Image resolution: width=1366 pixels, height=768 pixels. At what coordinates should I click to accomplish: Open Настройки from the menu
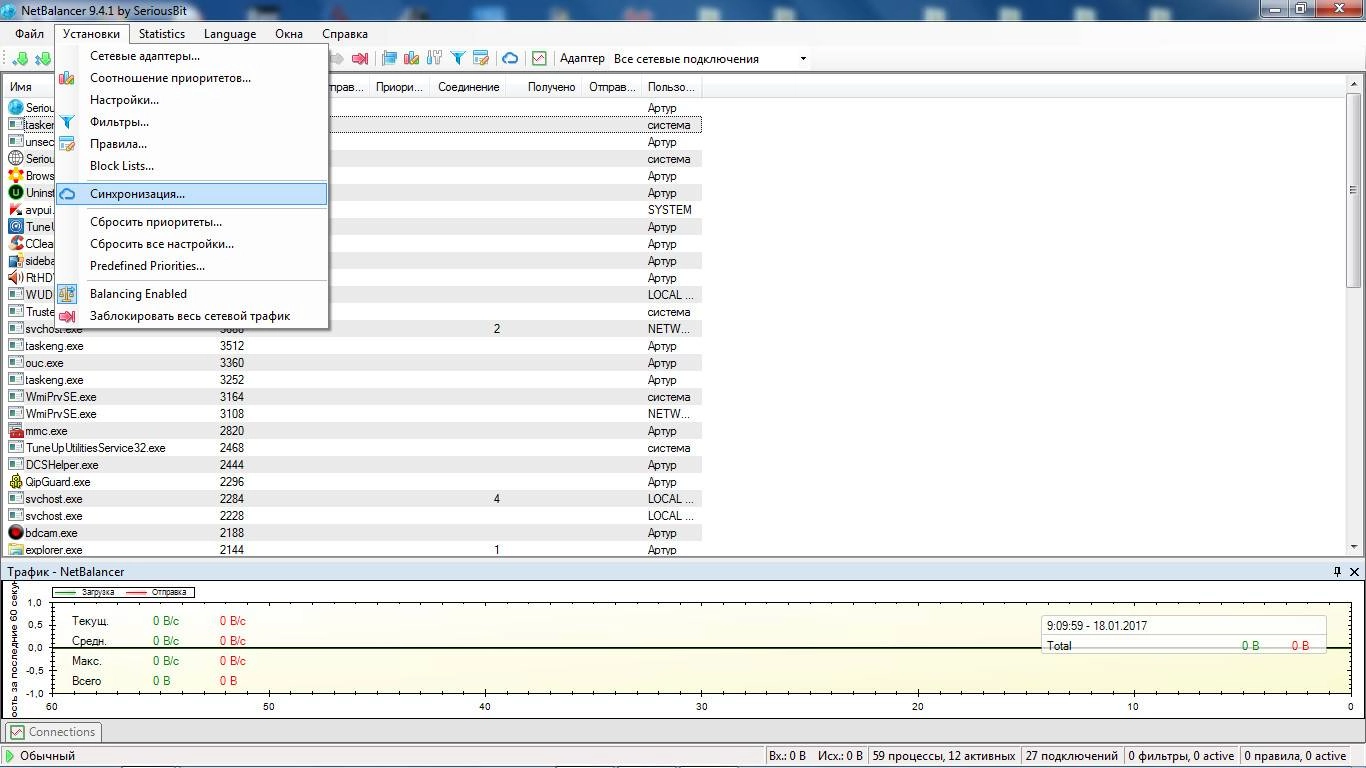pos(192,100)
